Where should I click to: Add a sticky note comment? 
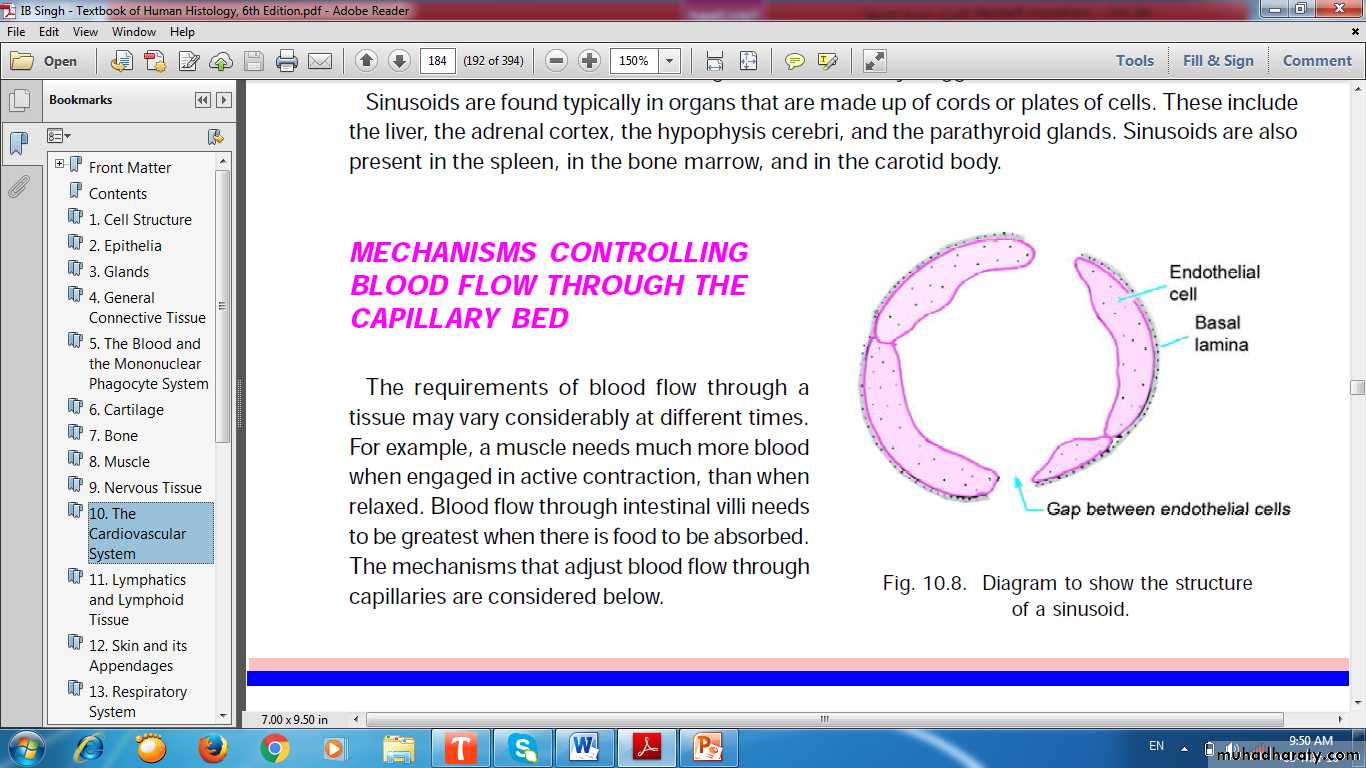(x=795, y=61)
